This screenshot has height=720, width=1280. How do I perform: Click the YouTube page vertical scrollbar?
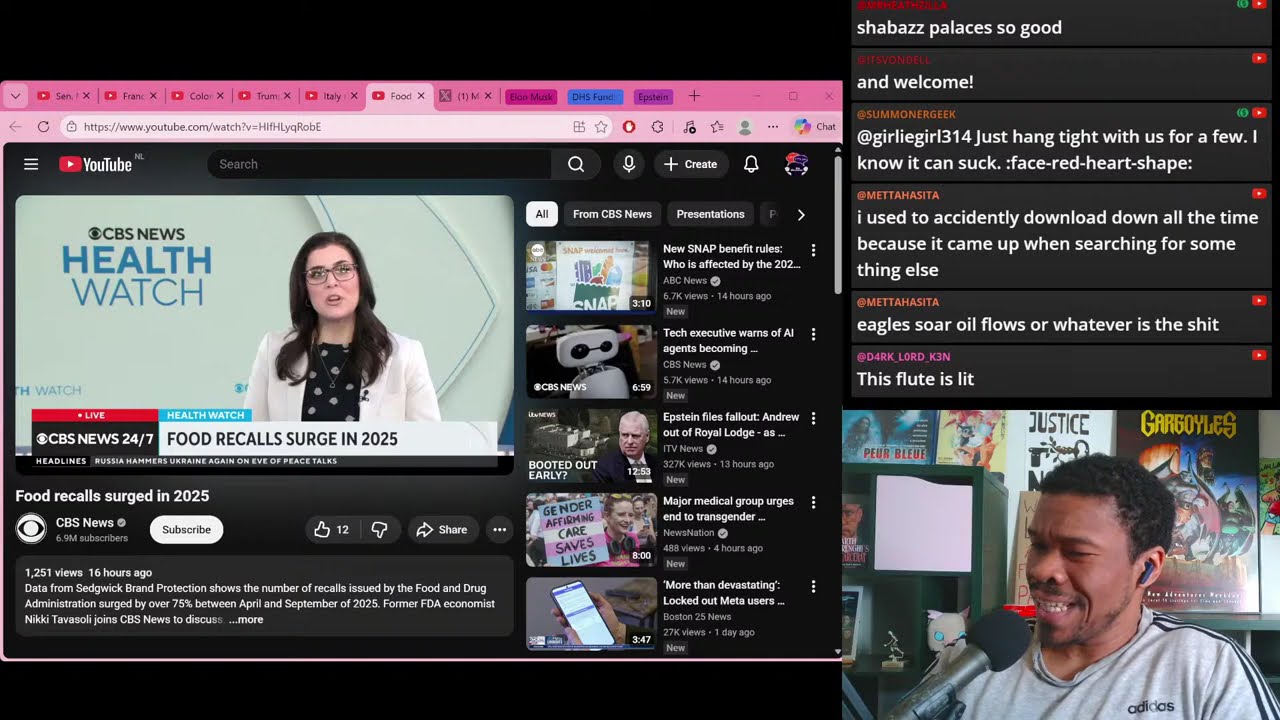tap(838, 225)
